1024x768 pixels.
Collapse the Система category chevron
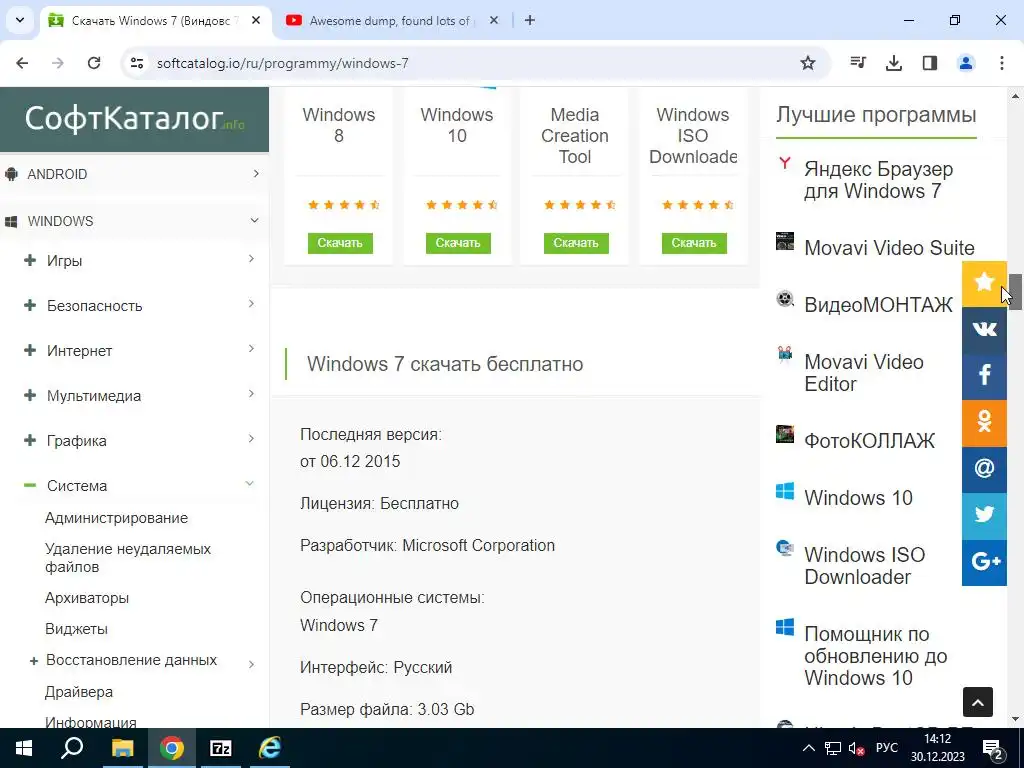point(249,484)
